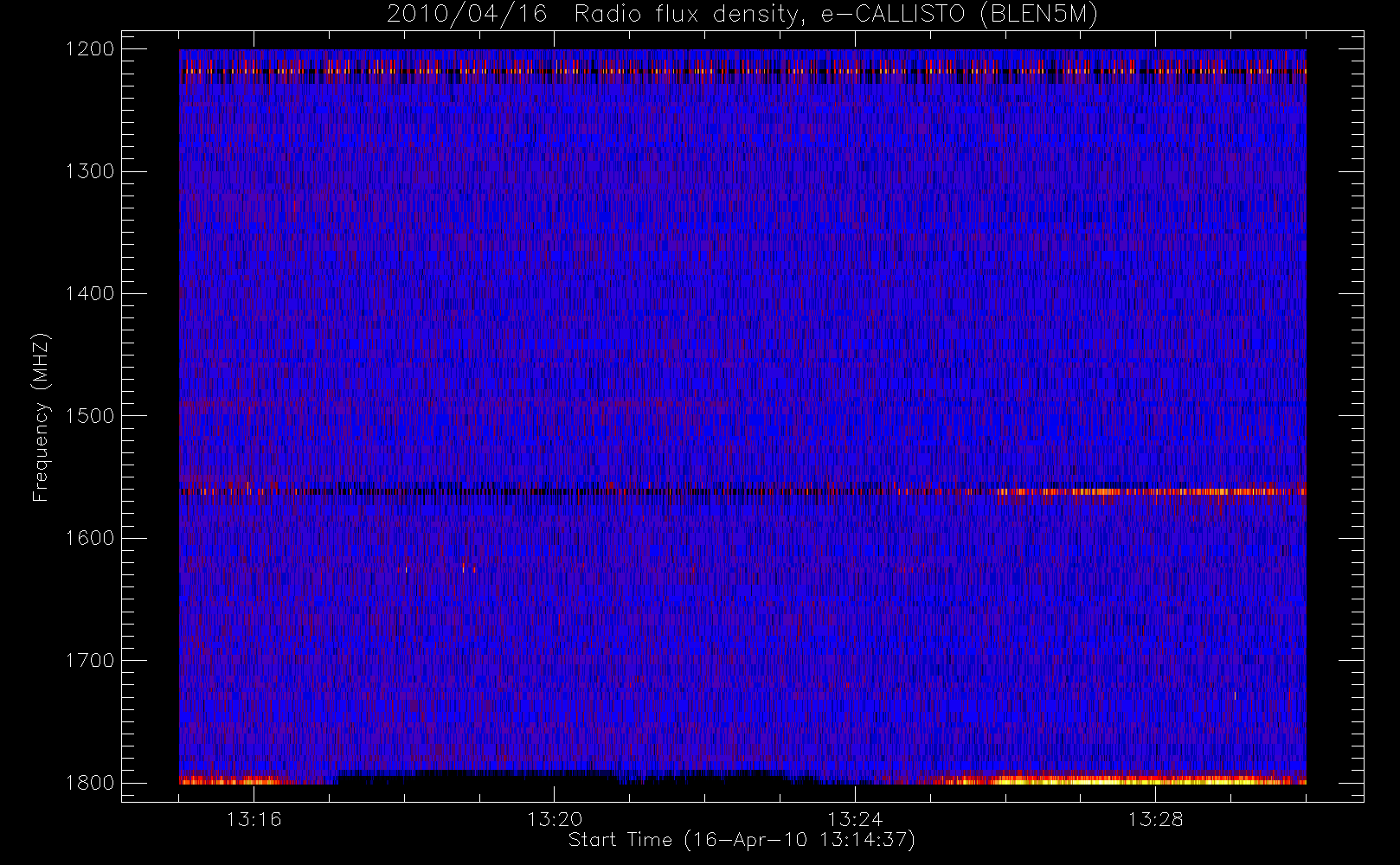Click the 1200 frequency tick label

click(90, 49)
